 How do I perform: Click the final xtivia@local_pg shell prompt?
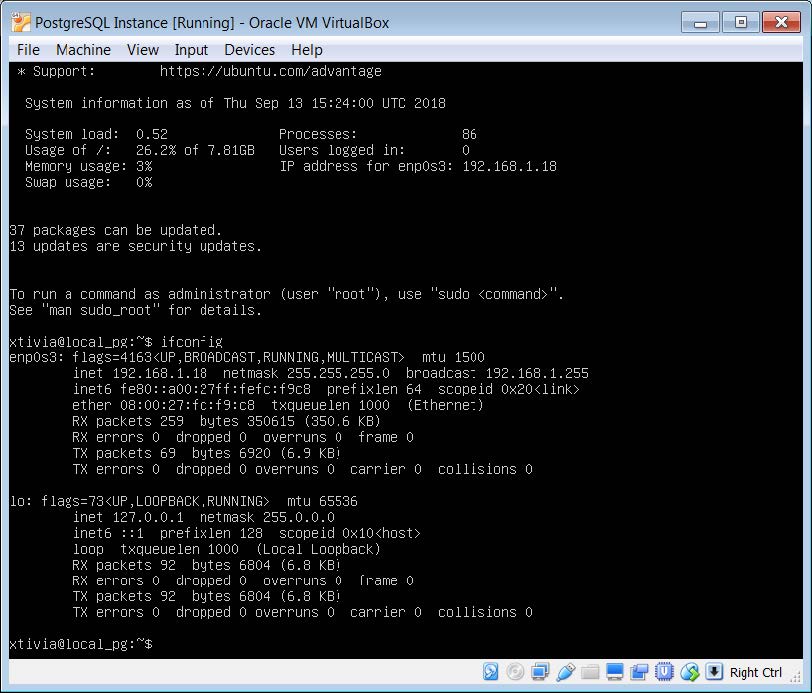81,644
